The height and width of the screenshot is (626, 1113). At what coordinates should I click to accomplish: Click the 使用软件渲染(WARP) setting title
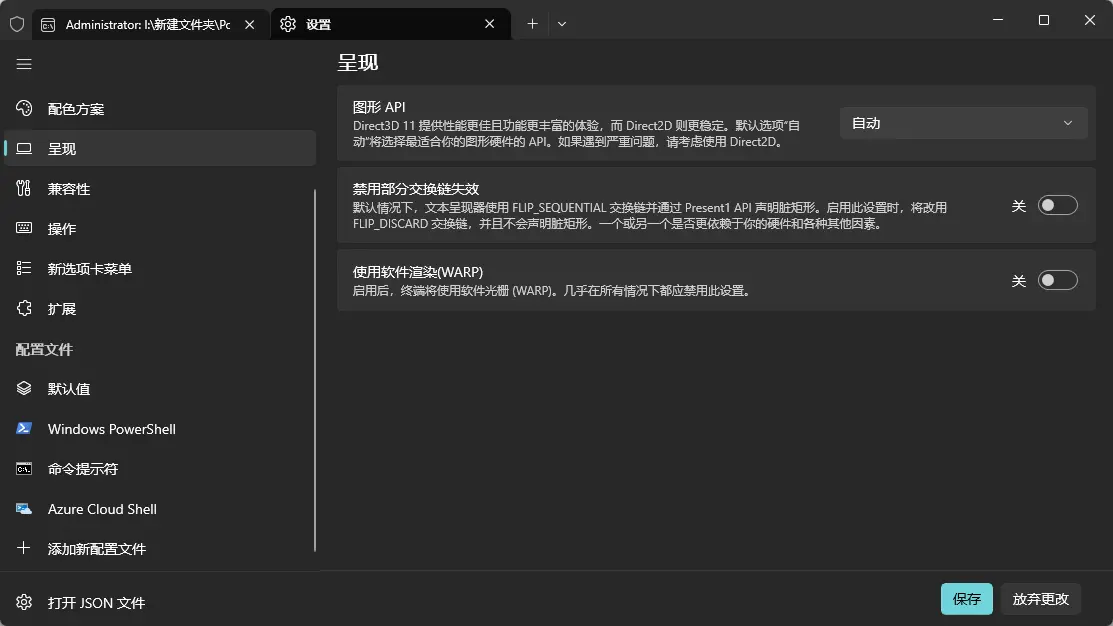click(418, 272)
